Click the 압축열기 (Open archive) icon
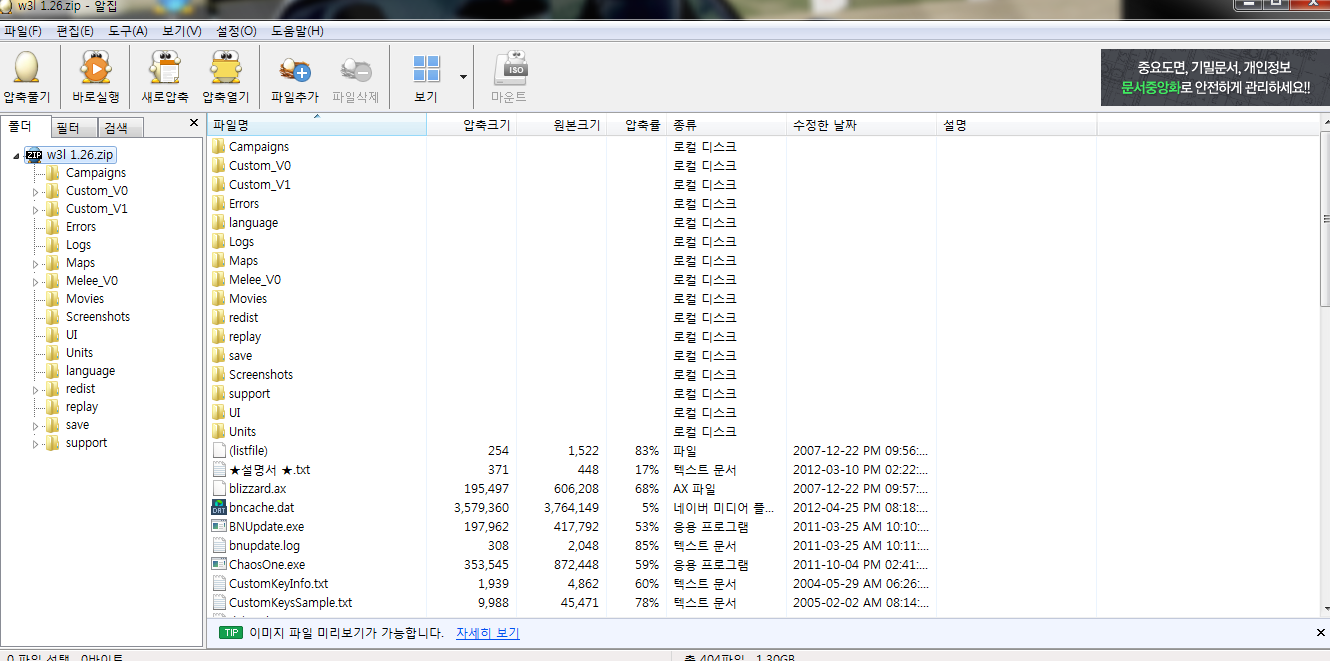The image size is (1330, 661). coord(226,70)
